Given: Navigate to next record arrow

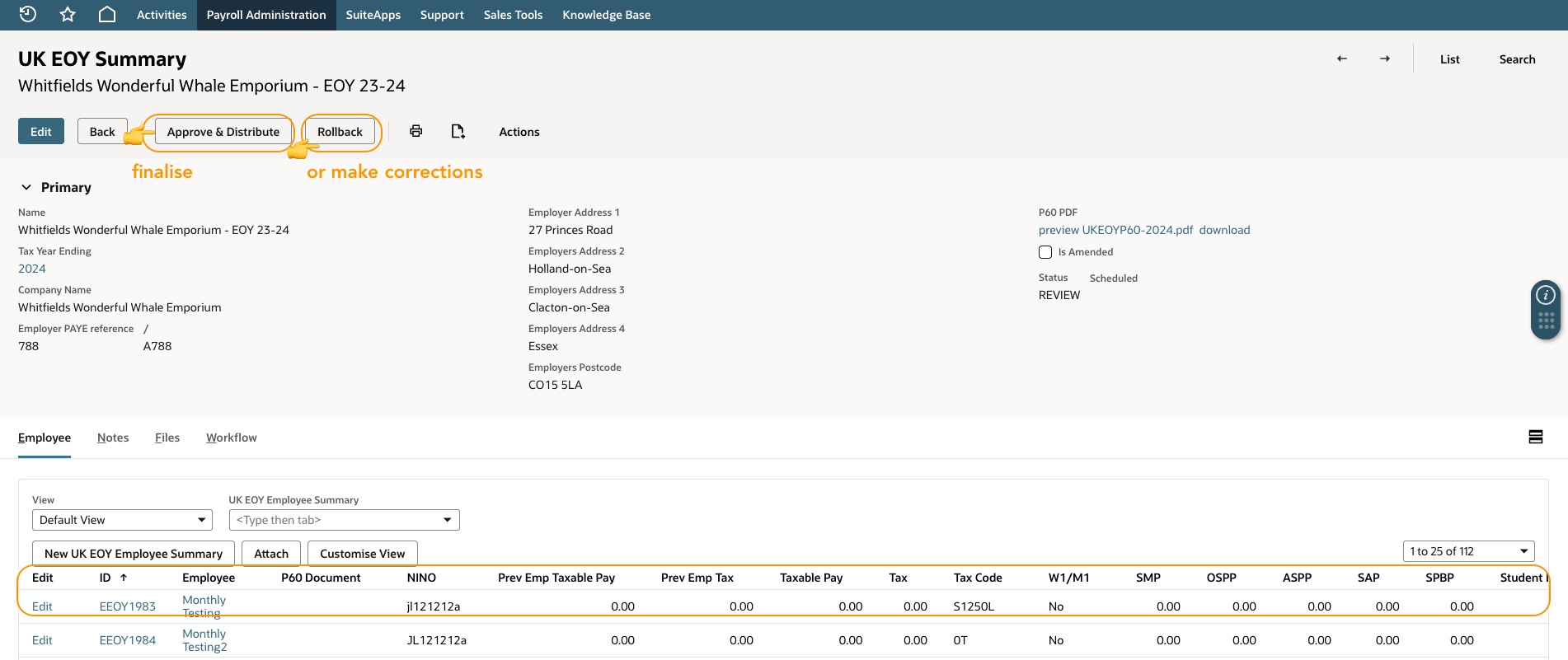Looking at the screenshot, I should [1385, 59].
